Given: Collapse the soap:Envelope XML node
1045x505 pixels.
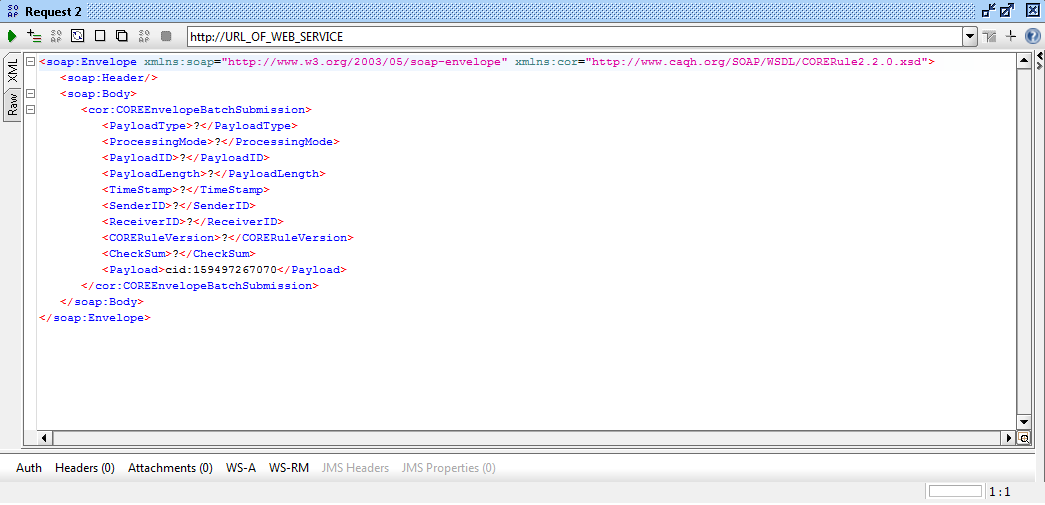Looking at the screenshot, I should click(x=31, y=62).
